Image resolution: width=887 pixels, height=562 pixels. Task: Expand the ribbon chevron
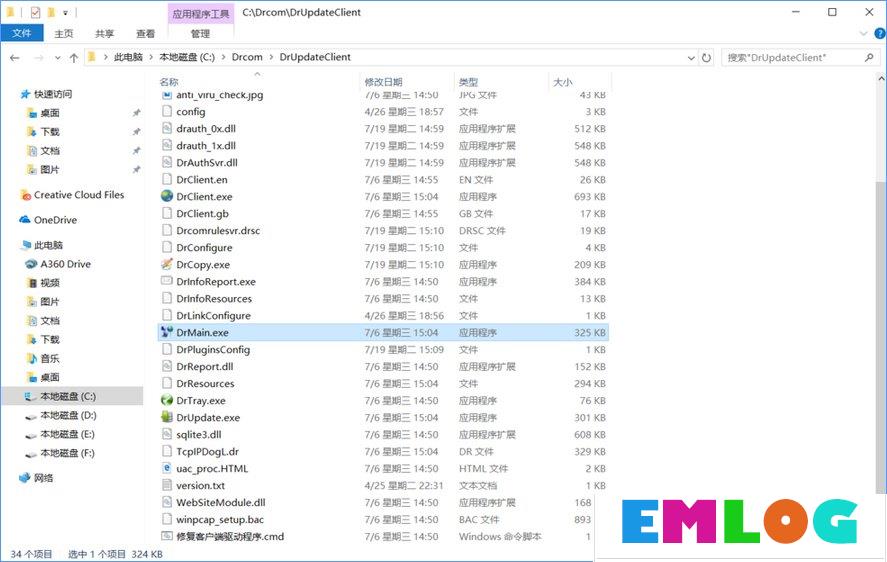click(863, 34)
